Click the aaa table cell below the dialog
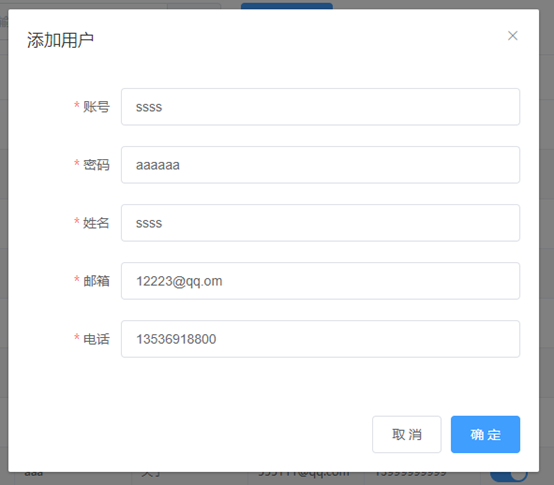The width and height of the screenshot is (554, 485). (x=34, y=474)
